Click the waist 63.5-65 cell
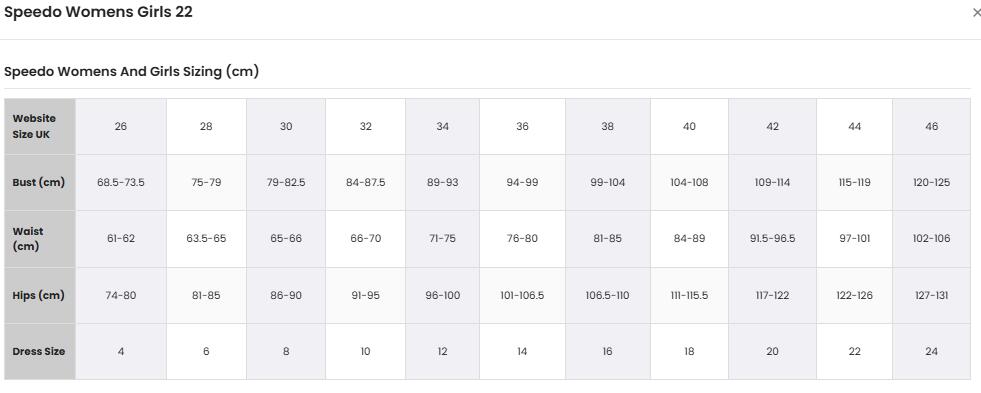Image resolution: width=981 pixels, height=393 pixels. pyautogui.click(x=206, y=239)
